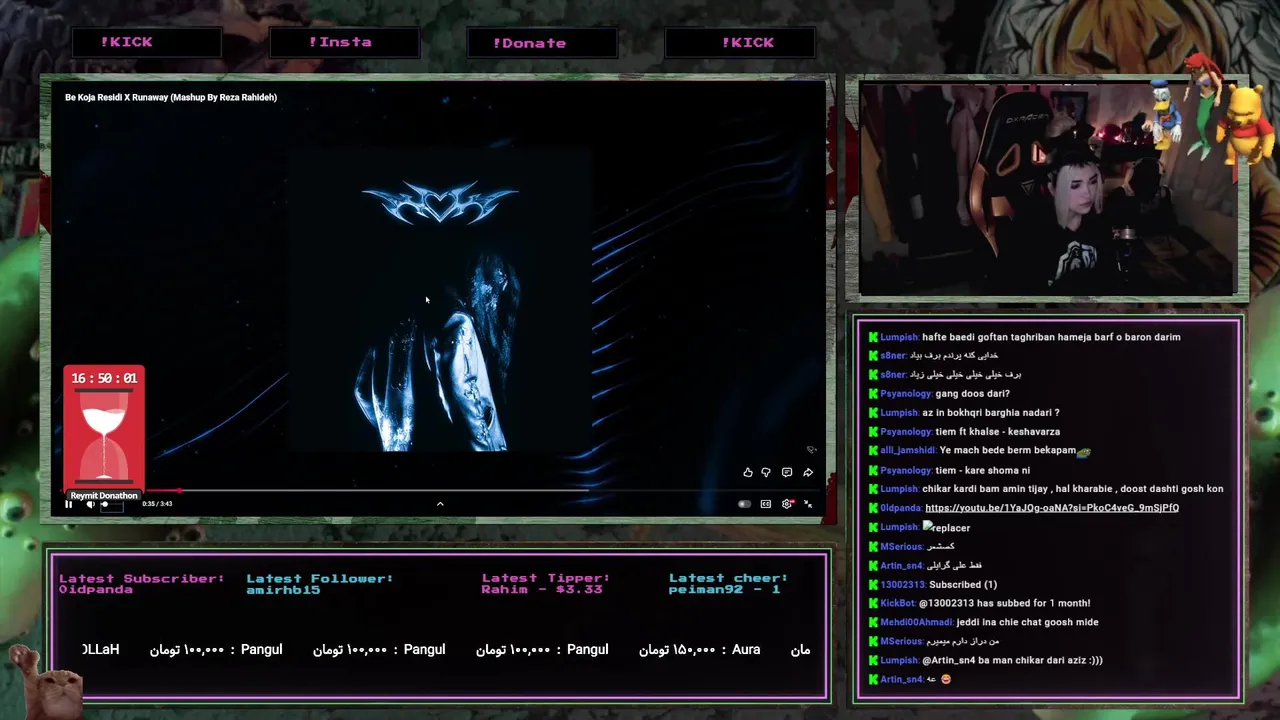The image size is (1280, 720).
Task: Click the Kick badge beside alli_jamshidi
Action: (x=873, y=451)
